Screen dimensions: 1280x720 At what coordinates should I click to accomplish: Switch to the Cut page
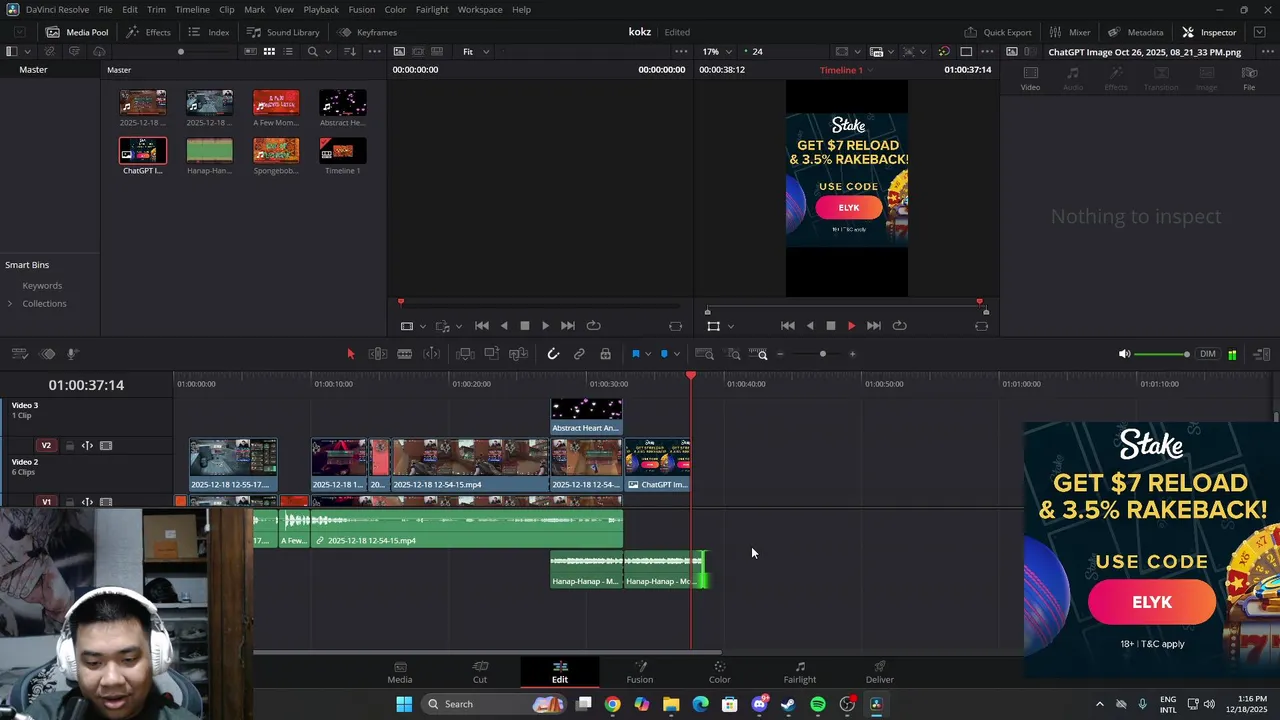point(480,672)
